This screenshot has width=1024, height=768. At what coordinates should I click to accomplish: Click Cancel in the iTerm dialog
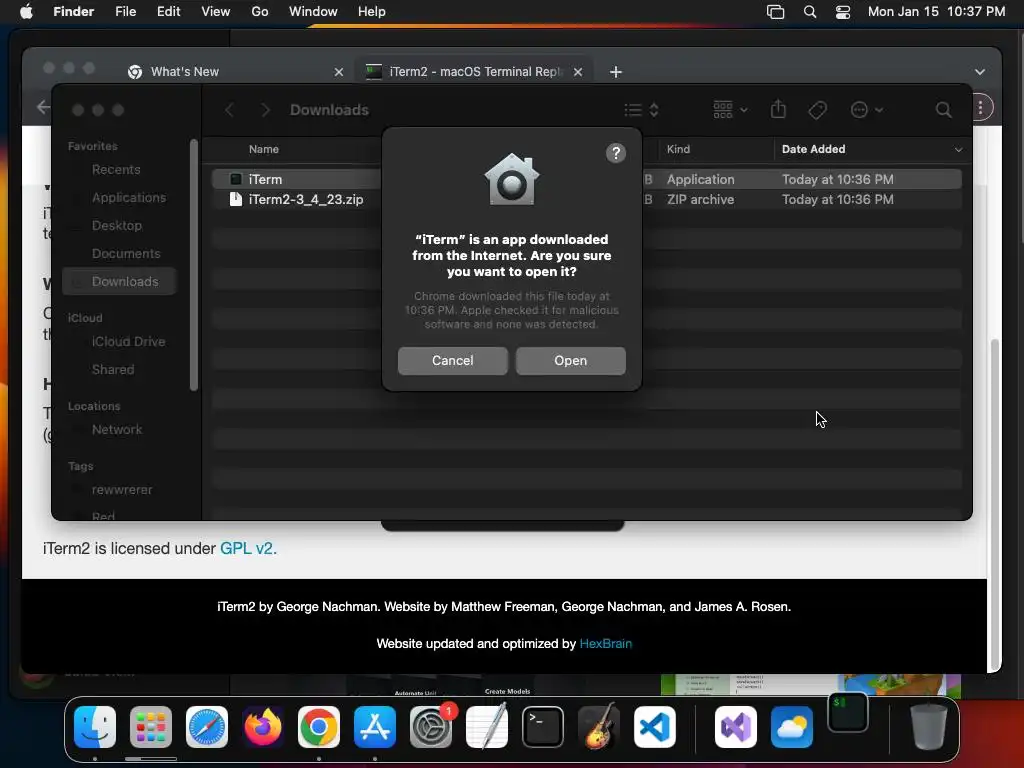point(453,360)
